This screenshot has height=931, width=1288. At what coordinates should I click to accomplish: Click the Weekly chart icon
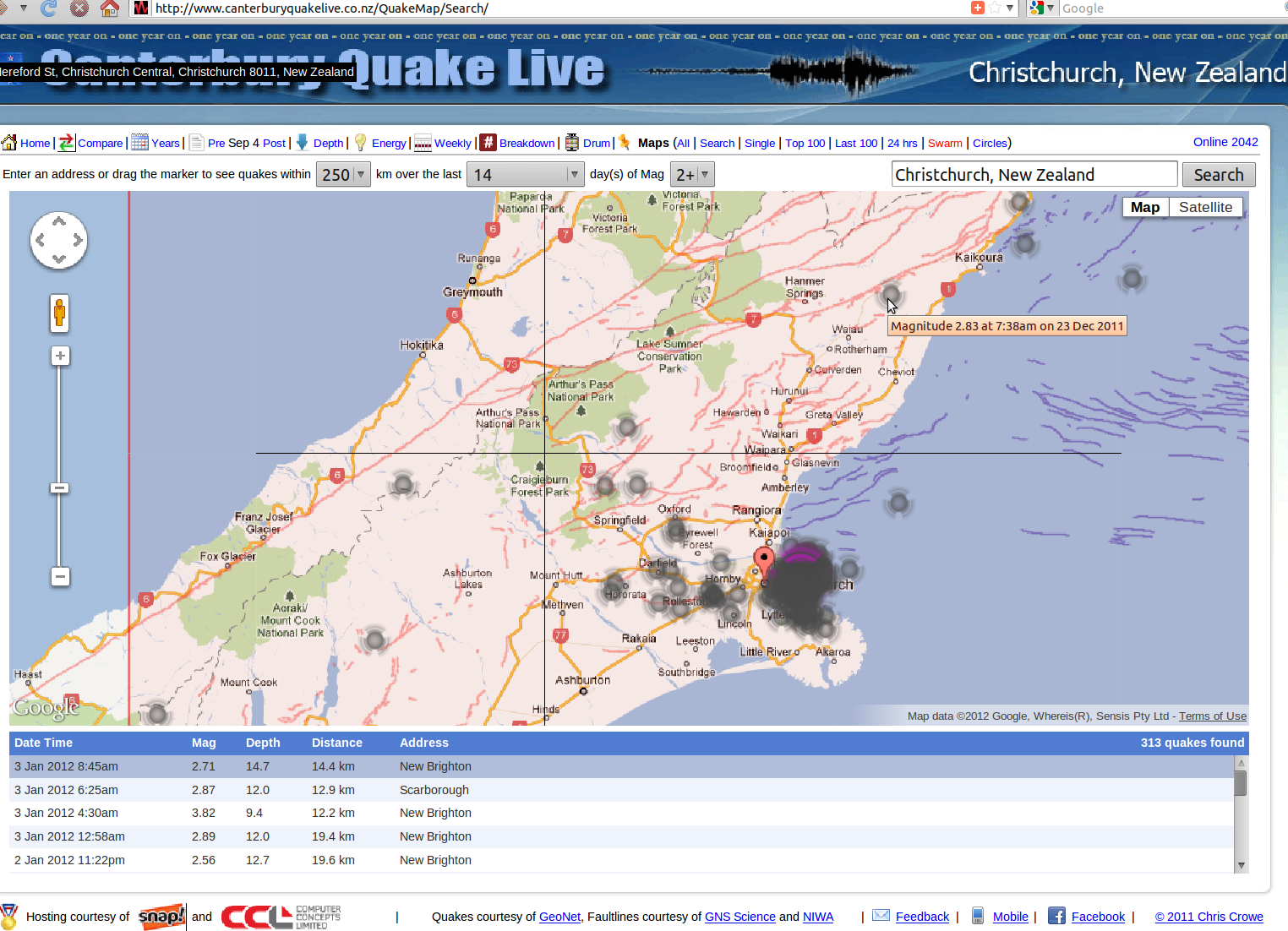coord(423,143)
